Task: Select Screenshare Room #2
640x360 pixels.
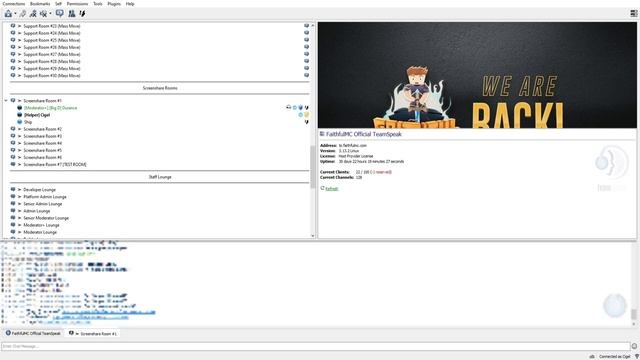Action: [42, 129]
